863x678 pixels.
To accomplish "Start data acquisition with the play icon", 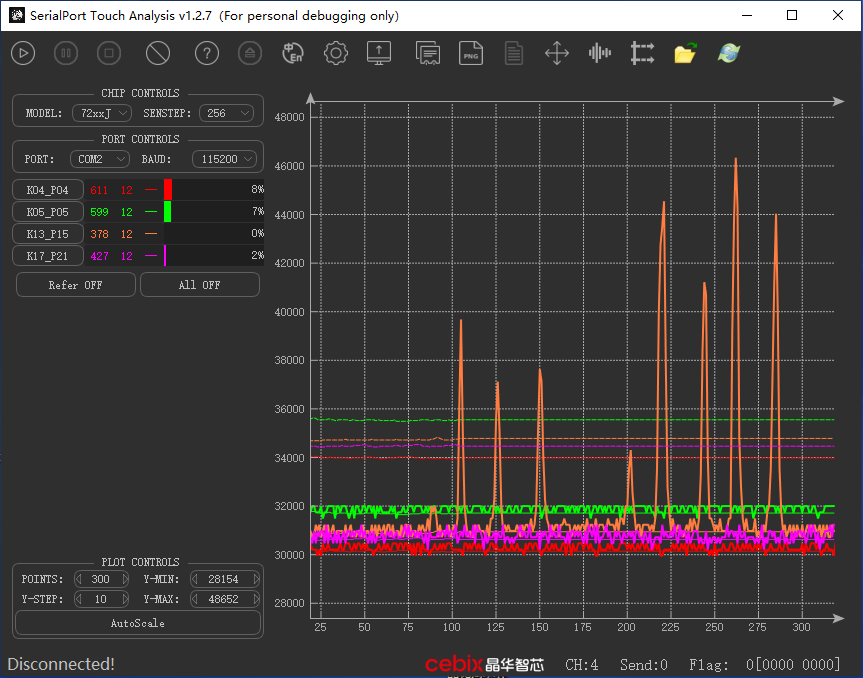I will [x=23, y=53].
